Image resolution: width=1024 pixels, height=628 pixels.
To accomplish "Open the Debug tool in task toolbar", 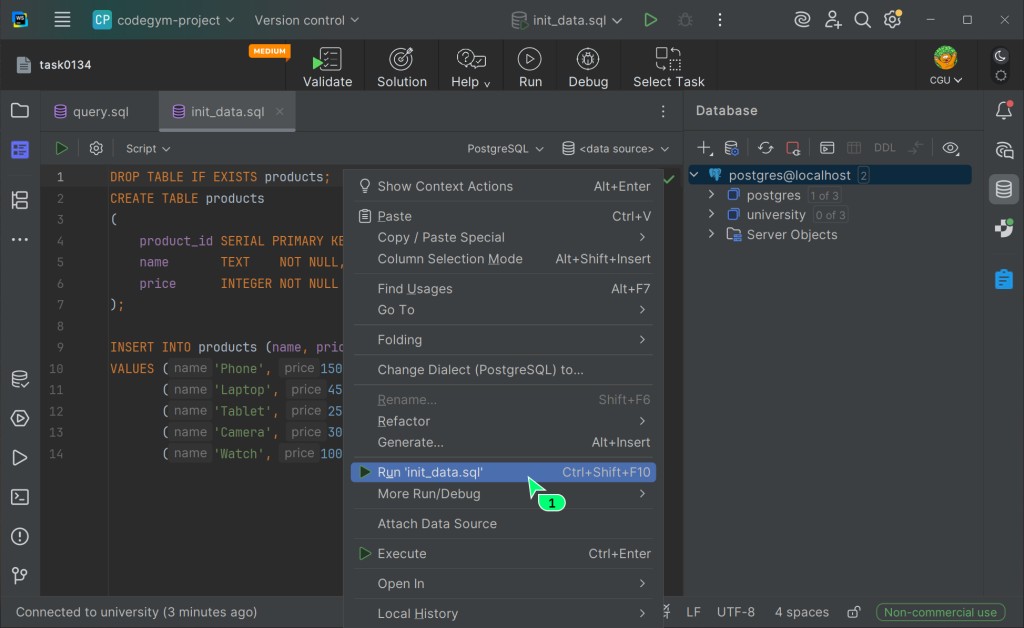I will [588, 67].
